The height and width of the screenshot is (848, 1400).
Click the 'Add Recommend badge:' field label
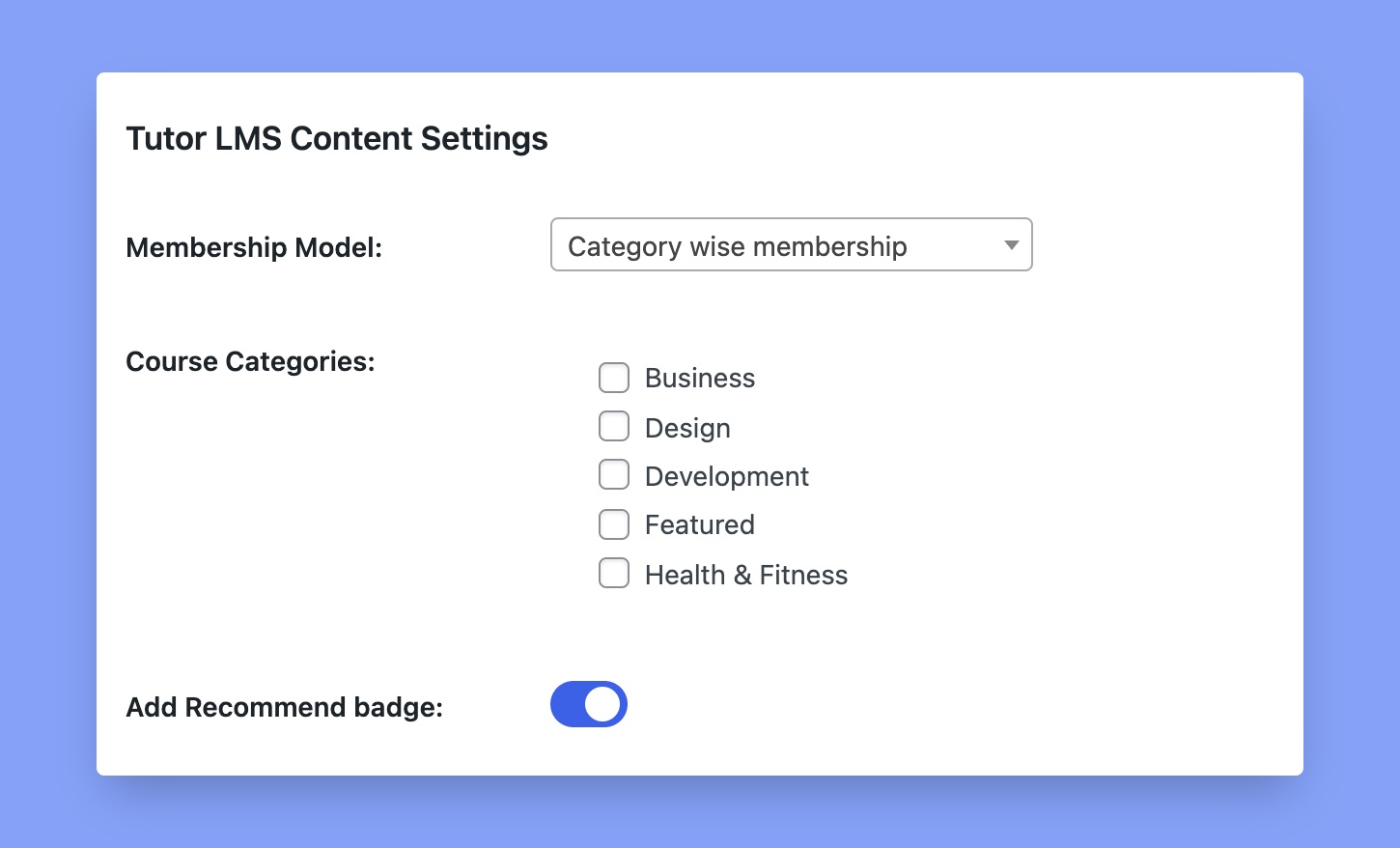(285, 707)
